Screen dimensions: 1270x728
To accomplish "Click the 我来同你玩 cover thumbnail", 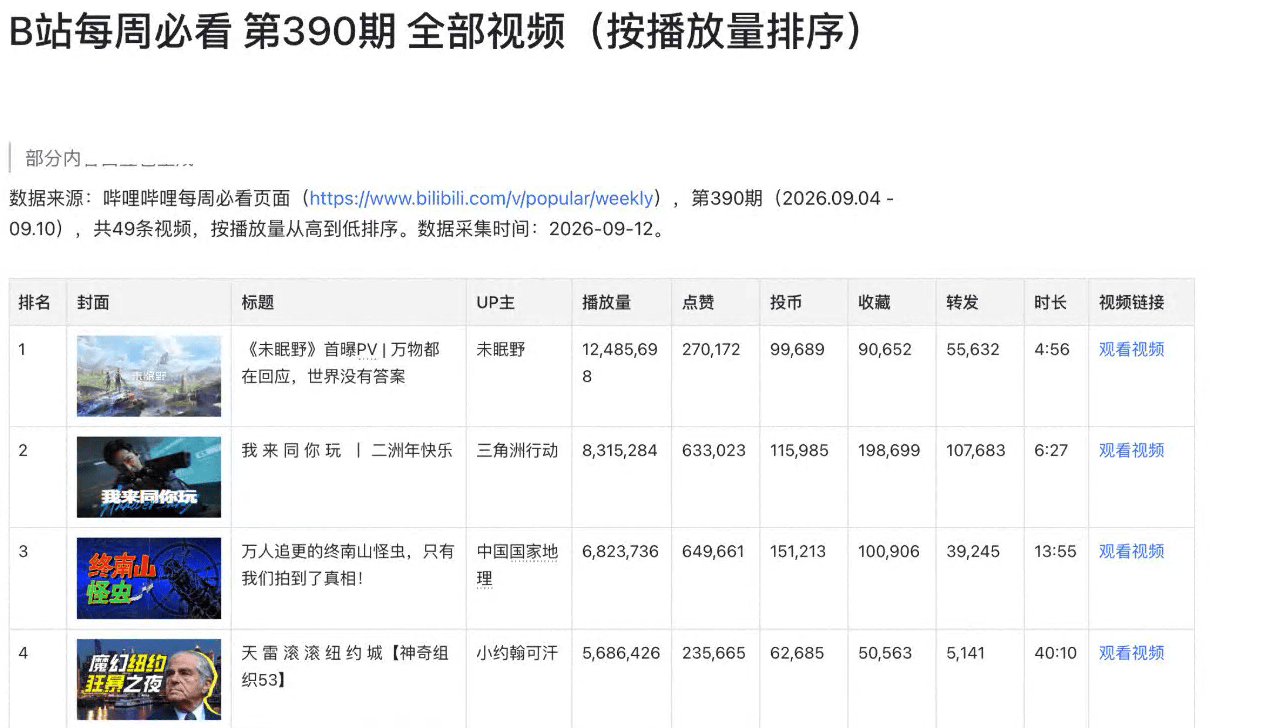I will point(149,477).
